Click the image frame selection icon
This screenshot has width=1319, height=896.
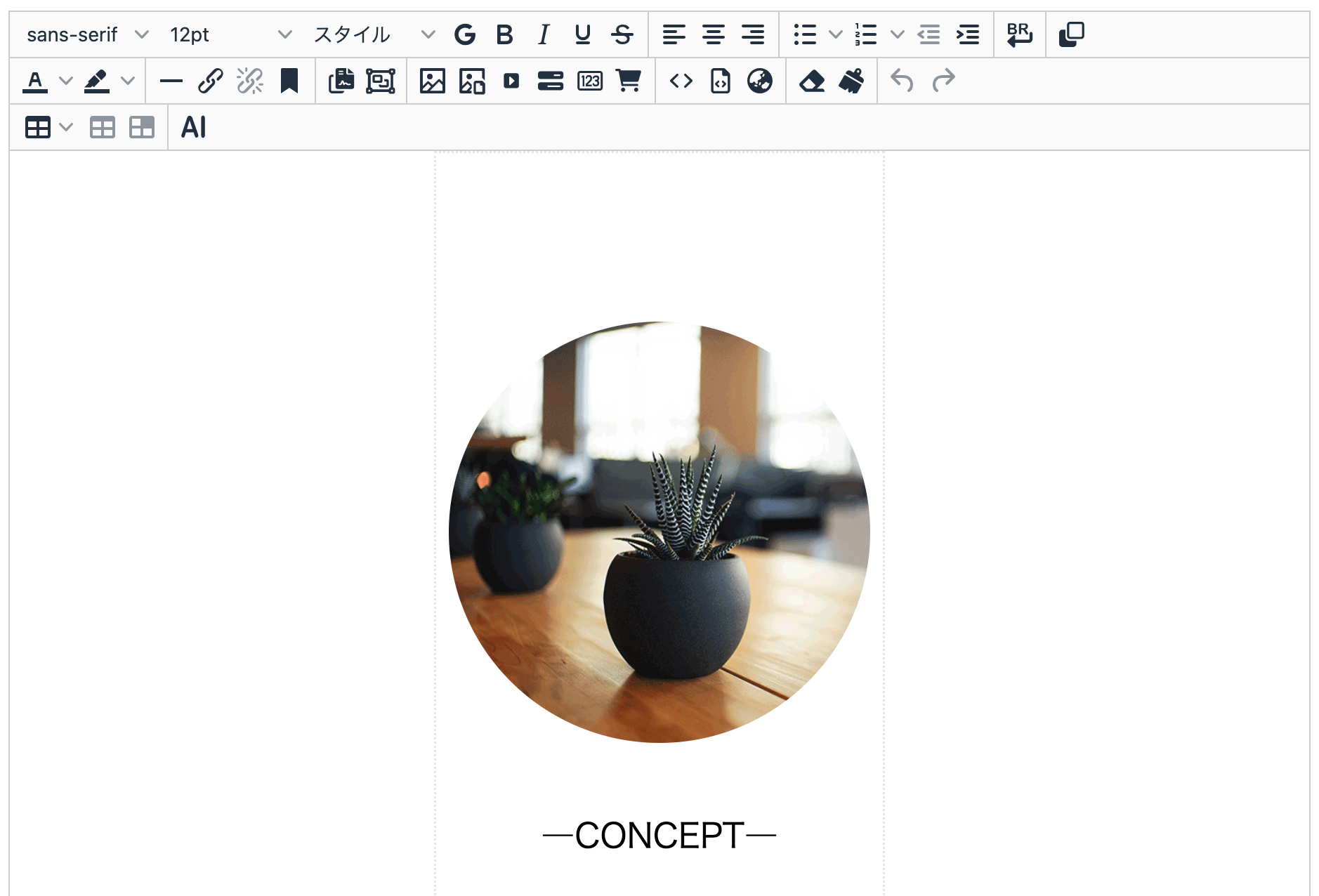[381, 81]
